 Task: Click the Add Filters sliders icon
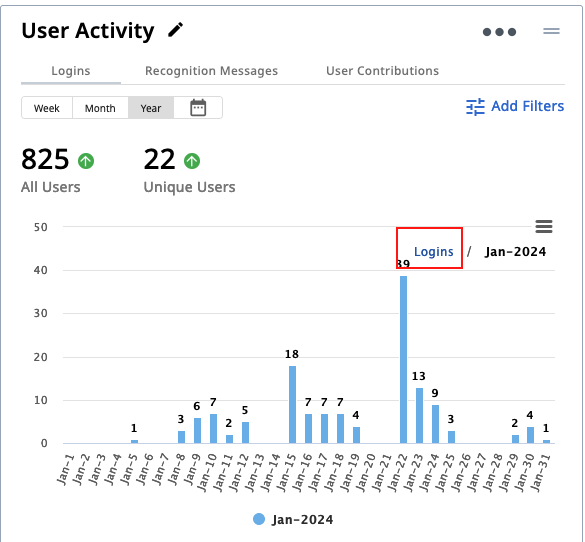point(475,107)
